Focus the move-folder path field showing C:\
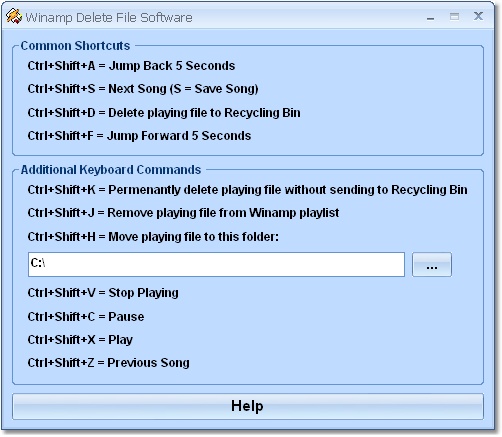The height and width of the screenshot is (437, 502). [x=216, y=264]
